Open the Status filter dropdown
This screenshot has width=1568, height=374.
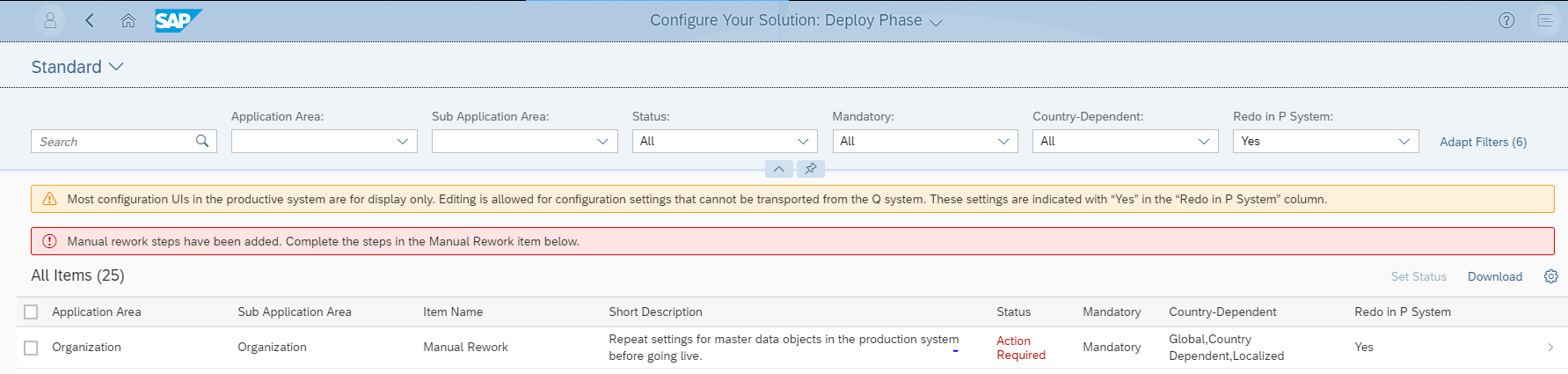pyautogui.click(x=725, y=141)
